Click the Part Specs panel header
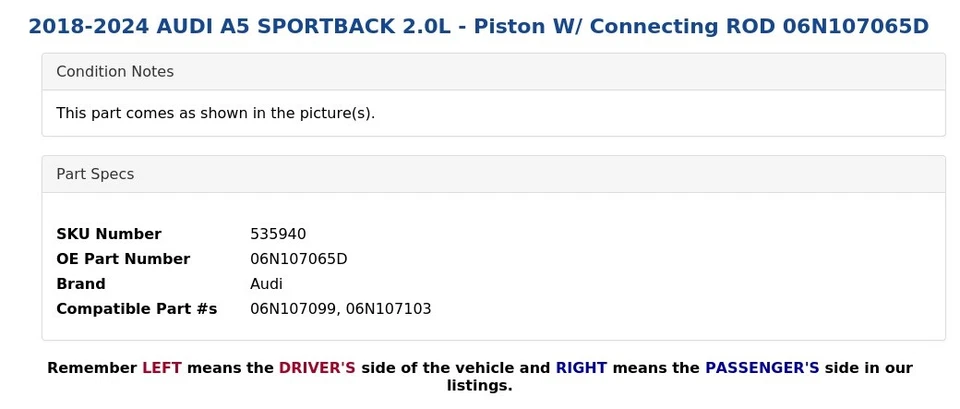 tap(493, 174)
